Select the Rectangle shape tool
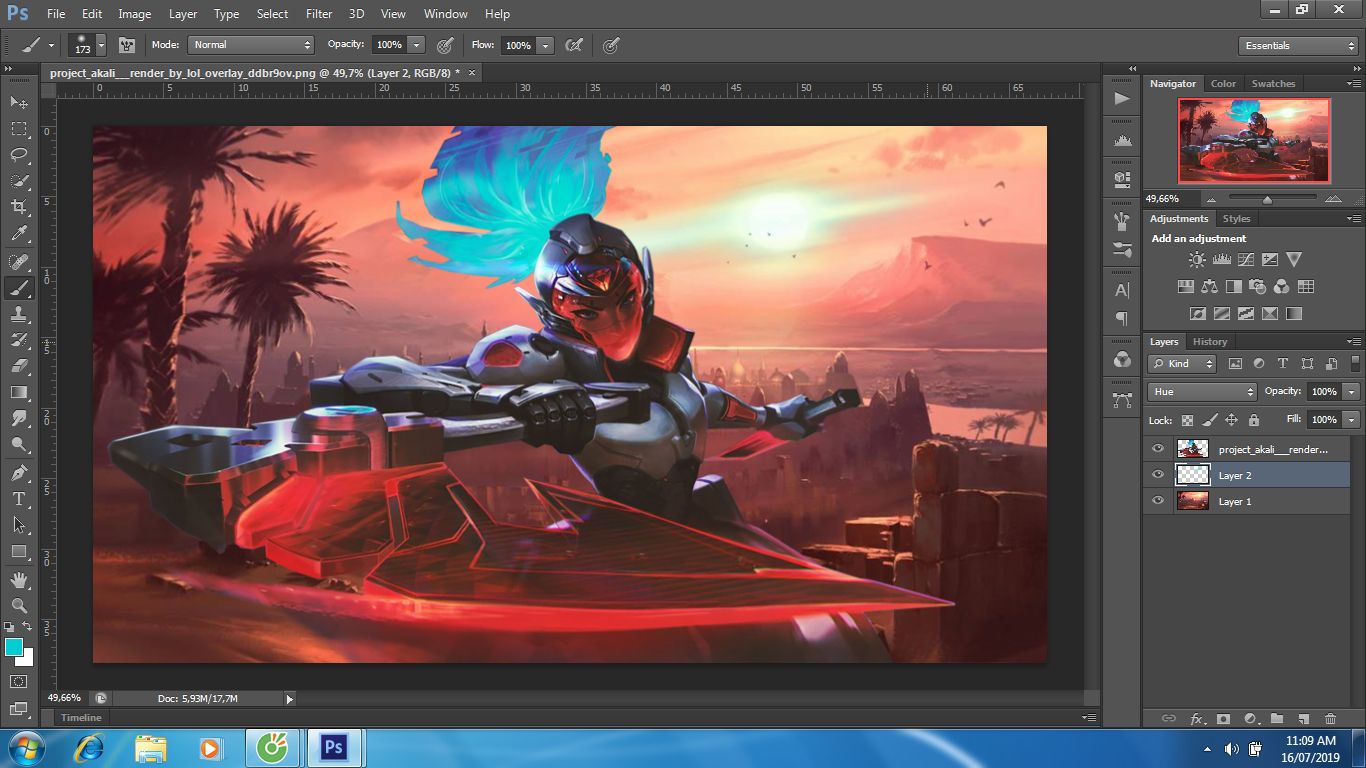The height and width of the screenshot is (768, 1366). pos(19,551)
